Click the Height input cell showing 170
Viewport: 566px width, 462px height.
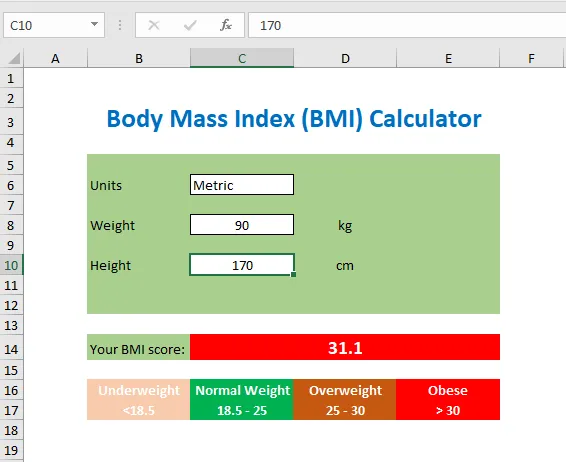(242, 265)
